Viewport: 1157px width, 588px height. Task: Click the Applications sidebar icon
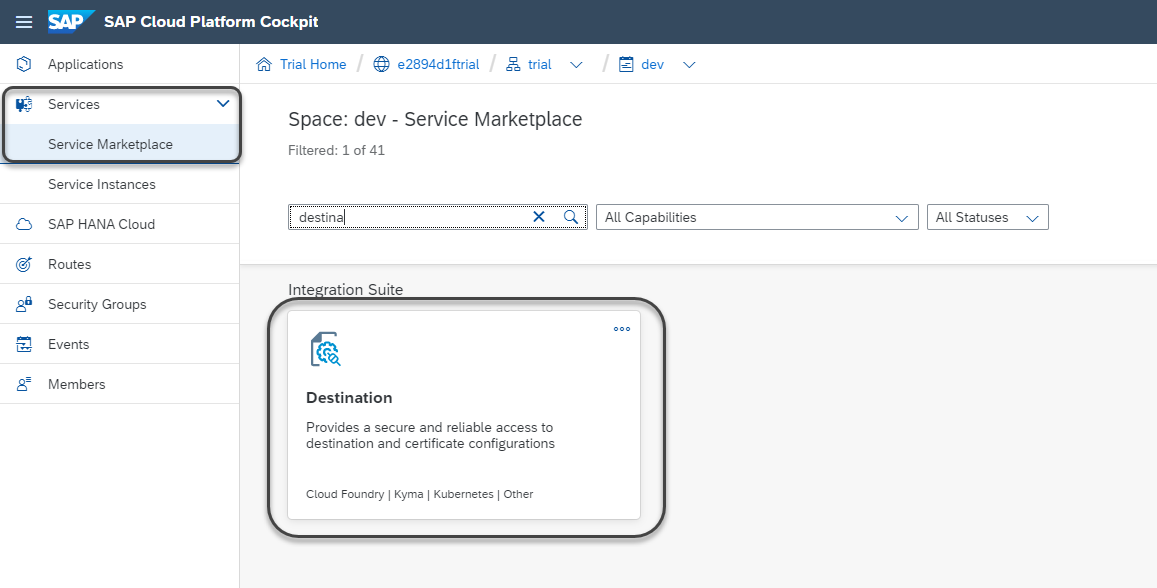(24, 64)
